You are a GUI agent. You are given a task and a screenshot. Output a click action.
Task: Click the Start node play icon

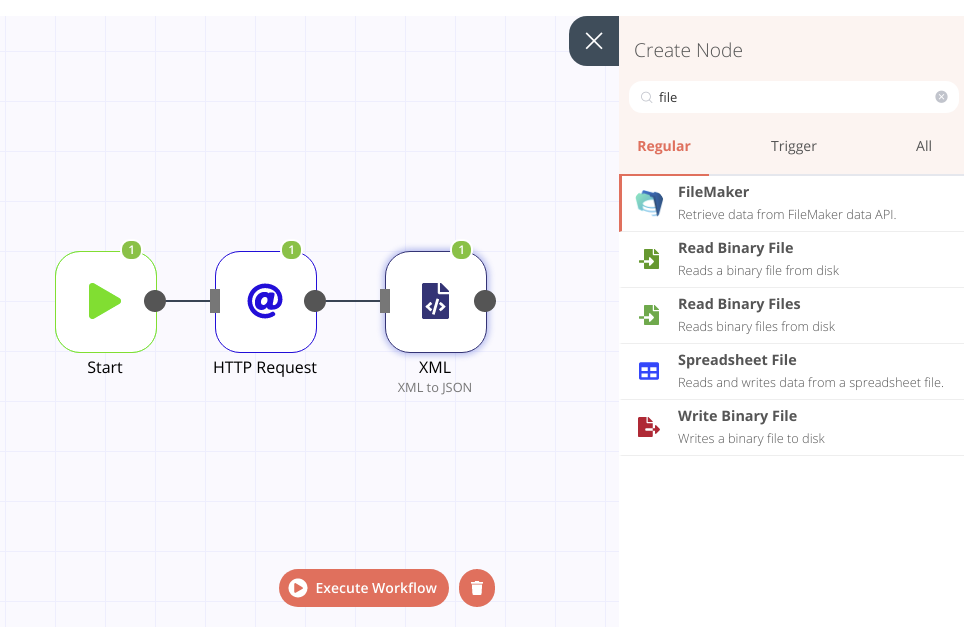[x=105, y=301]
